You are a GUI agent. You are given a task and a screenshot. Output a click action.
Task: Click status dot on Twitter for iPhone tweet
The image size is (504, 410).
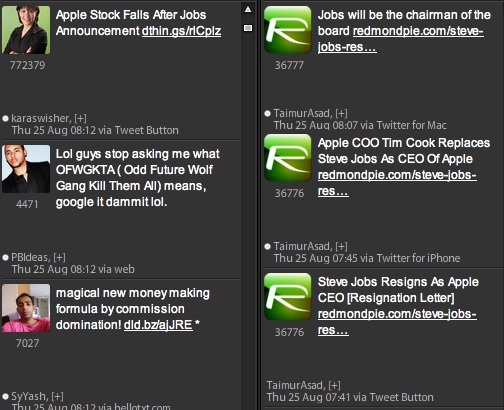[x=267, y=247]
